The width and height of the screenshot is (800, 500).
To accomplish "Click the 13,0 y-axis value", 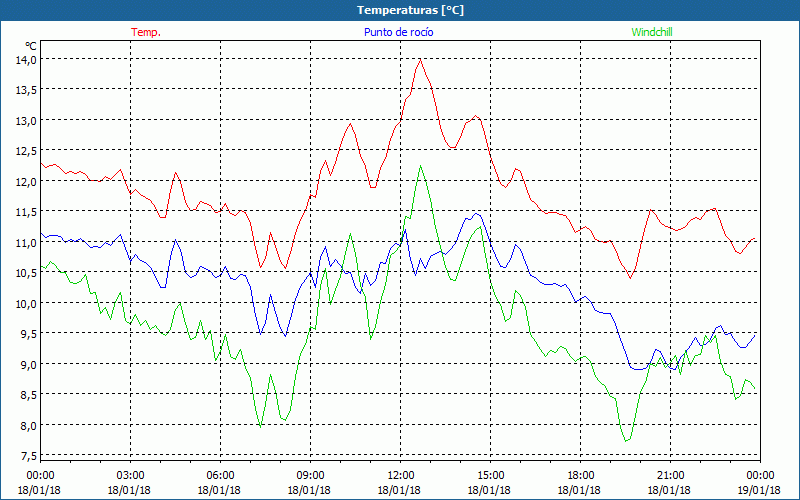I will pyautogui.click(x=26, y=120).
